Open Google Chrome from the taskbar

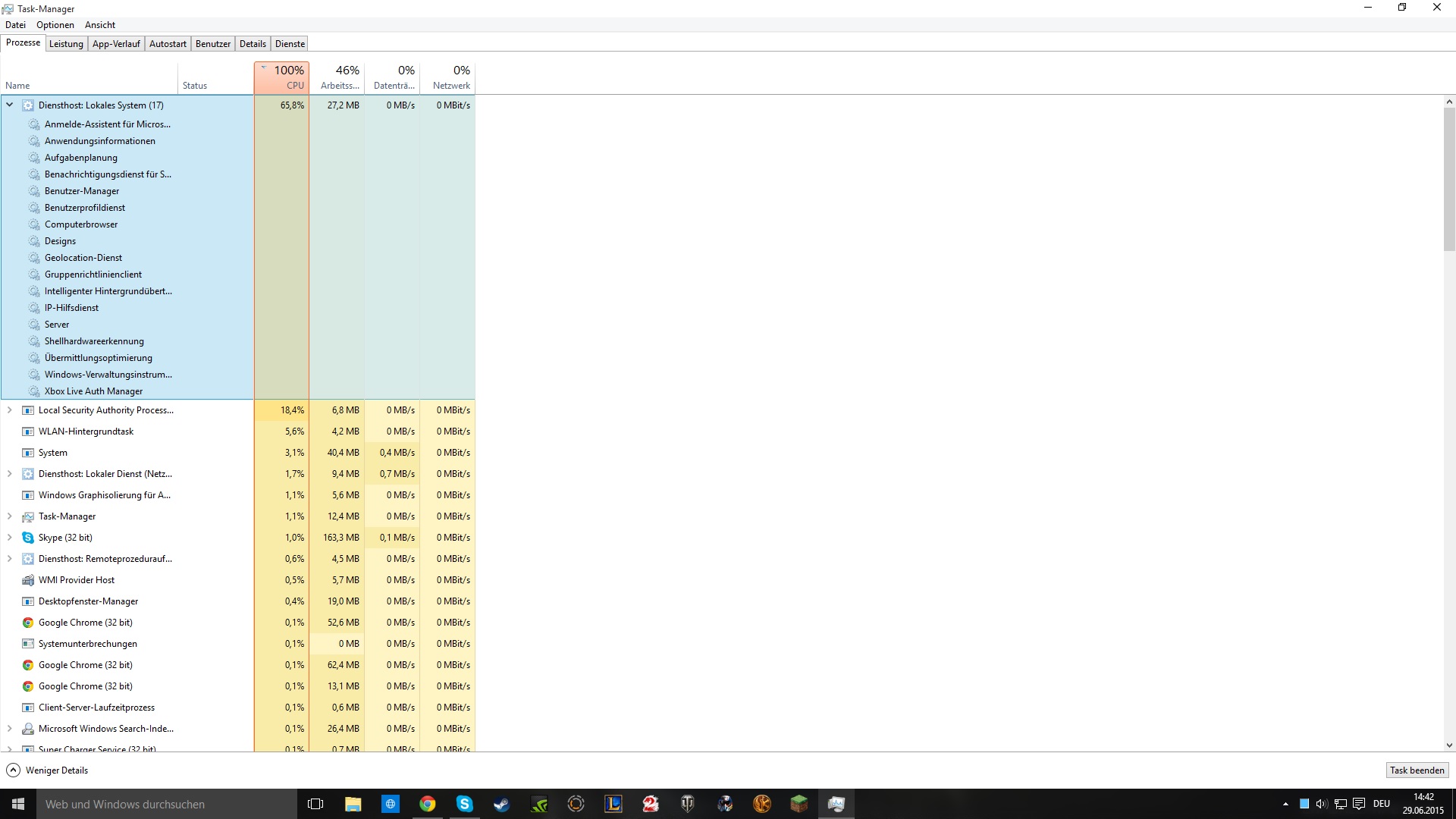pos(428,804)
